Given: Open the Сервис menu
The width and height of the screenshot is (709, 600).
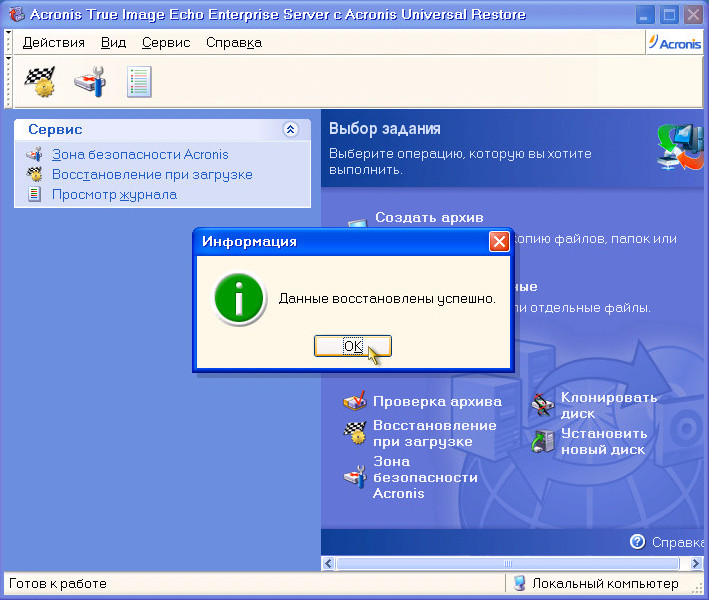Looking at the screenshot, I should pos(166,43).
